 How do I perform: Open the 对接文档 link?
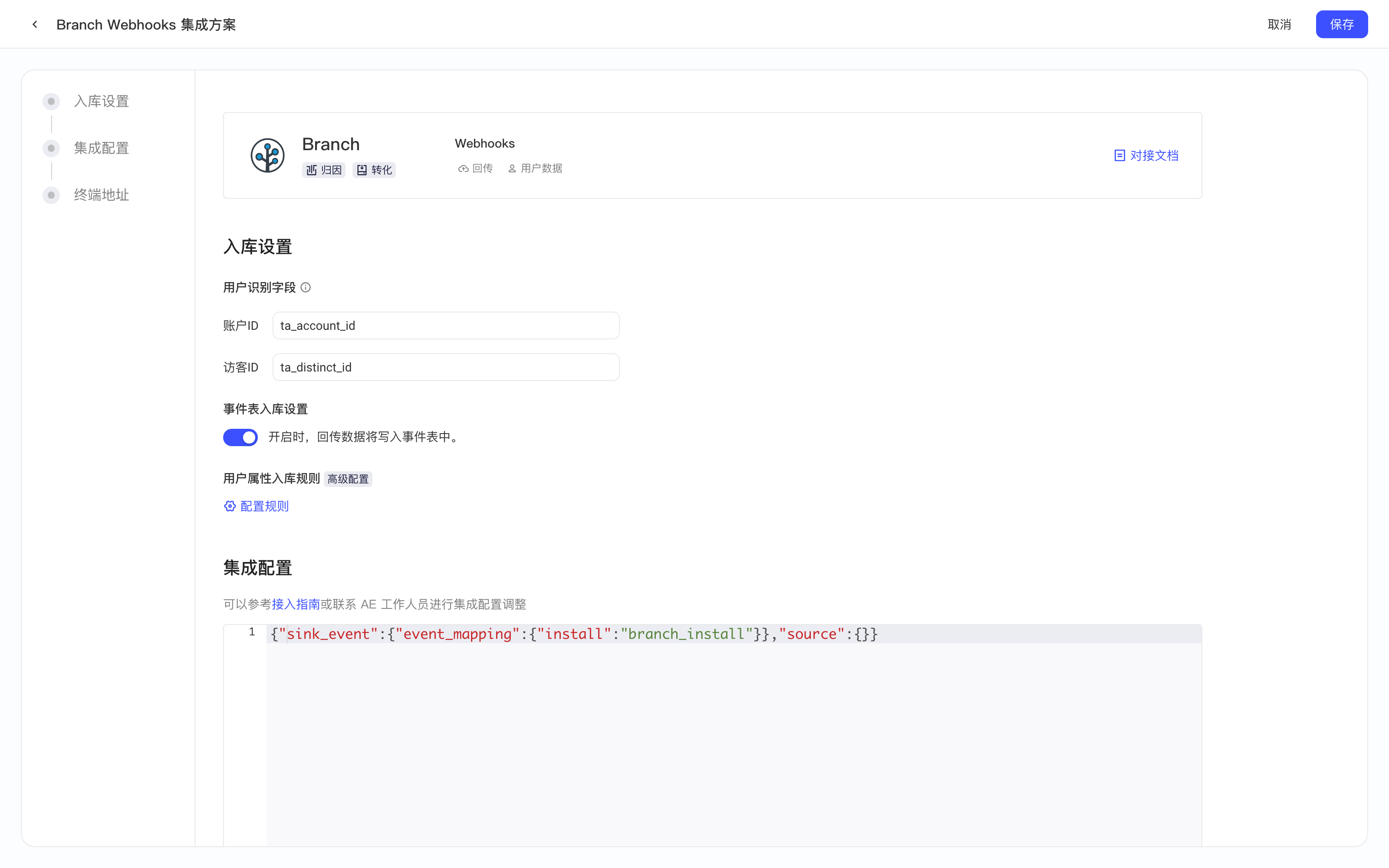coord(1146,155)
